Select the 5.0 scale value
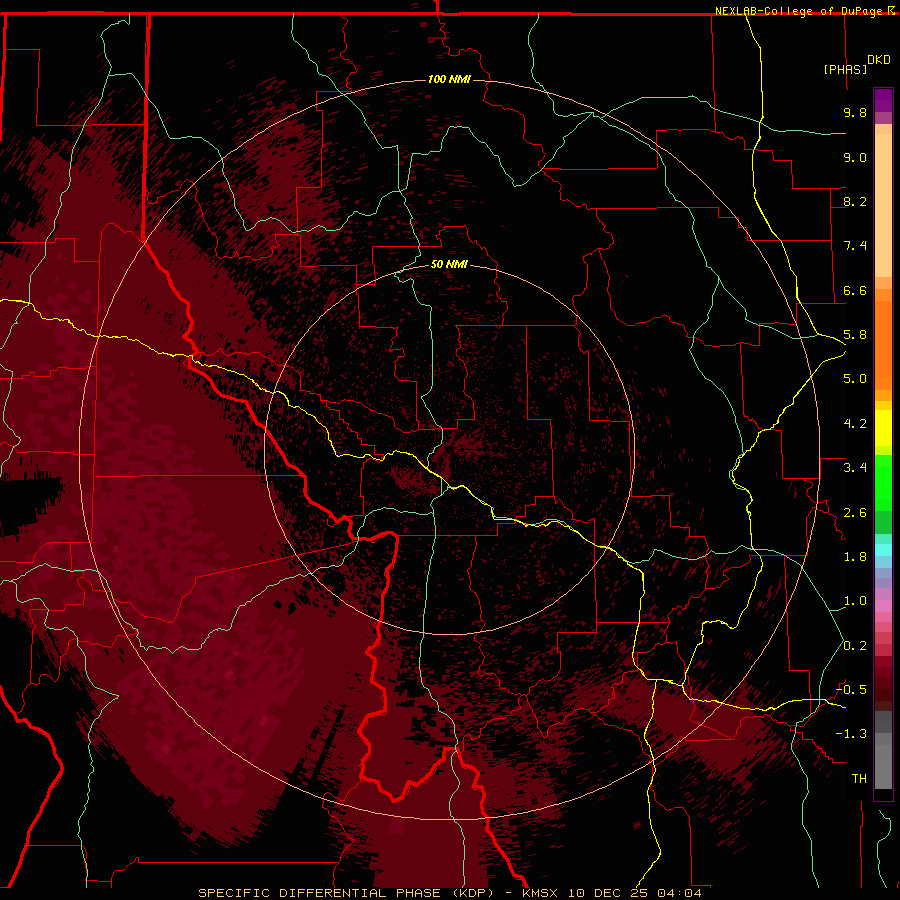This screenshot has width=900, height=900. pos(855,379)
